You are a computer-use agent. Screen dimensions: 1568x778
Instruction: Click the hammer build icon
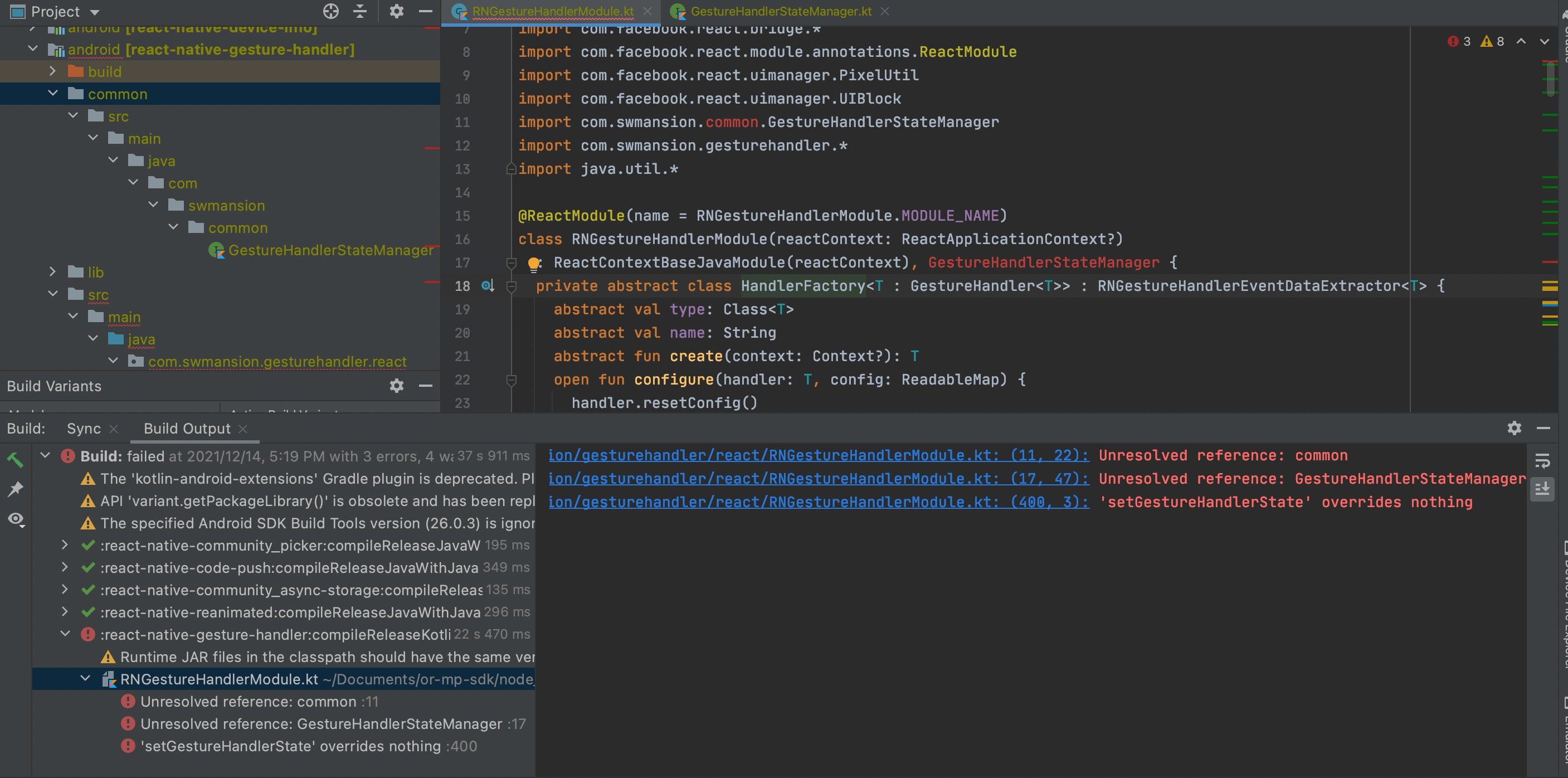click(x=15, y=460)
